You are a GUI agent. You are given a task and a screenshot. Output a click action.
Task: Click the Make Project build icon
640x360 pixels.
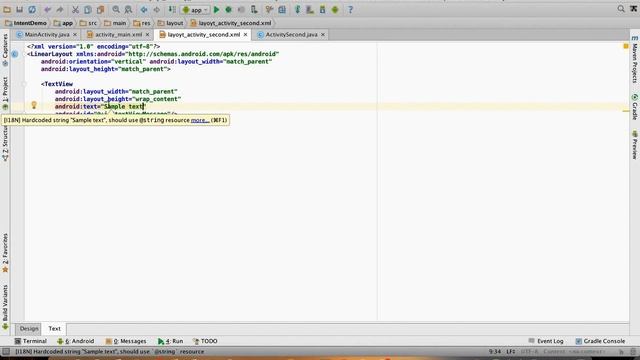pos(172,9)
